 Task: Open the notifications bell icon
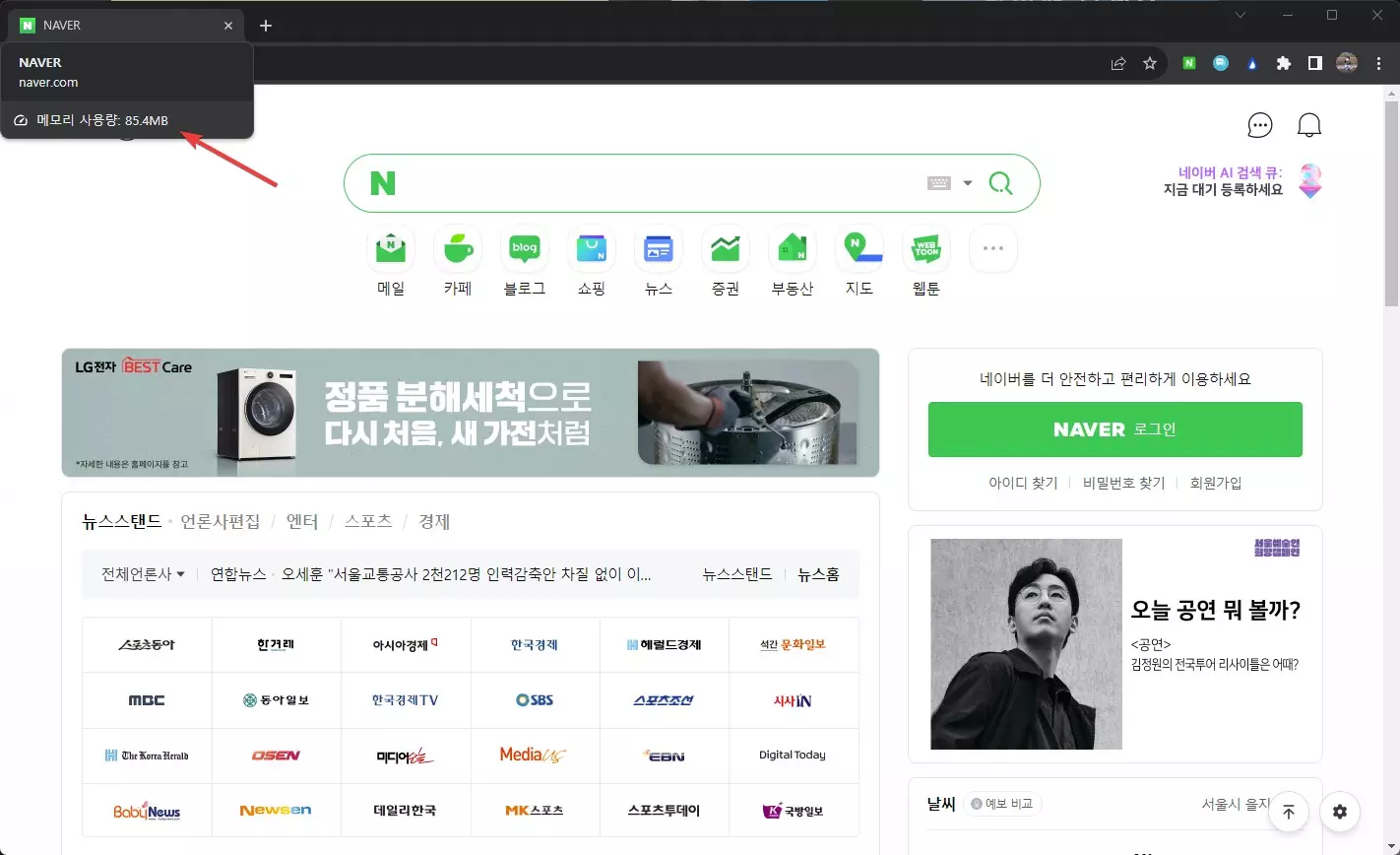pos(1308,125)
